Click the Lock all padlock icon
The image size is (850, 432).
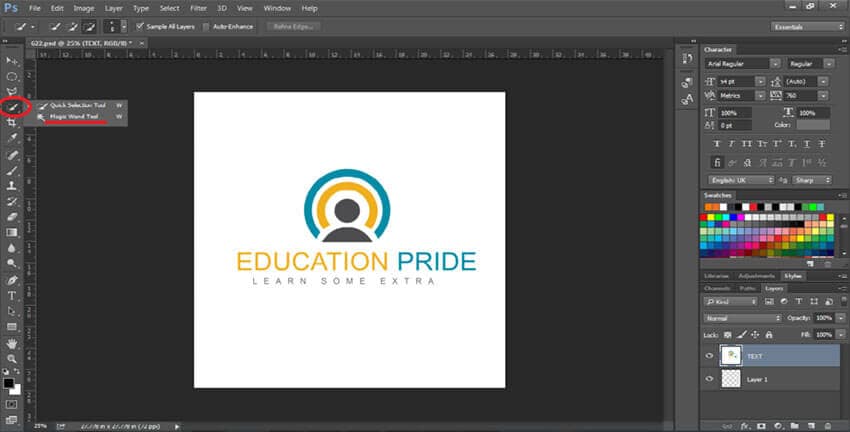769,335
